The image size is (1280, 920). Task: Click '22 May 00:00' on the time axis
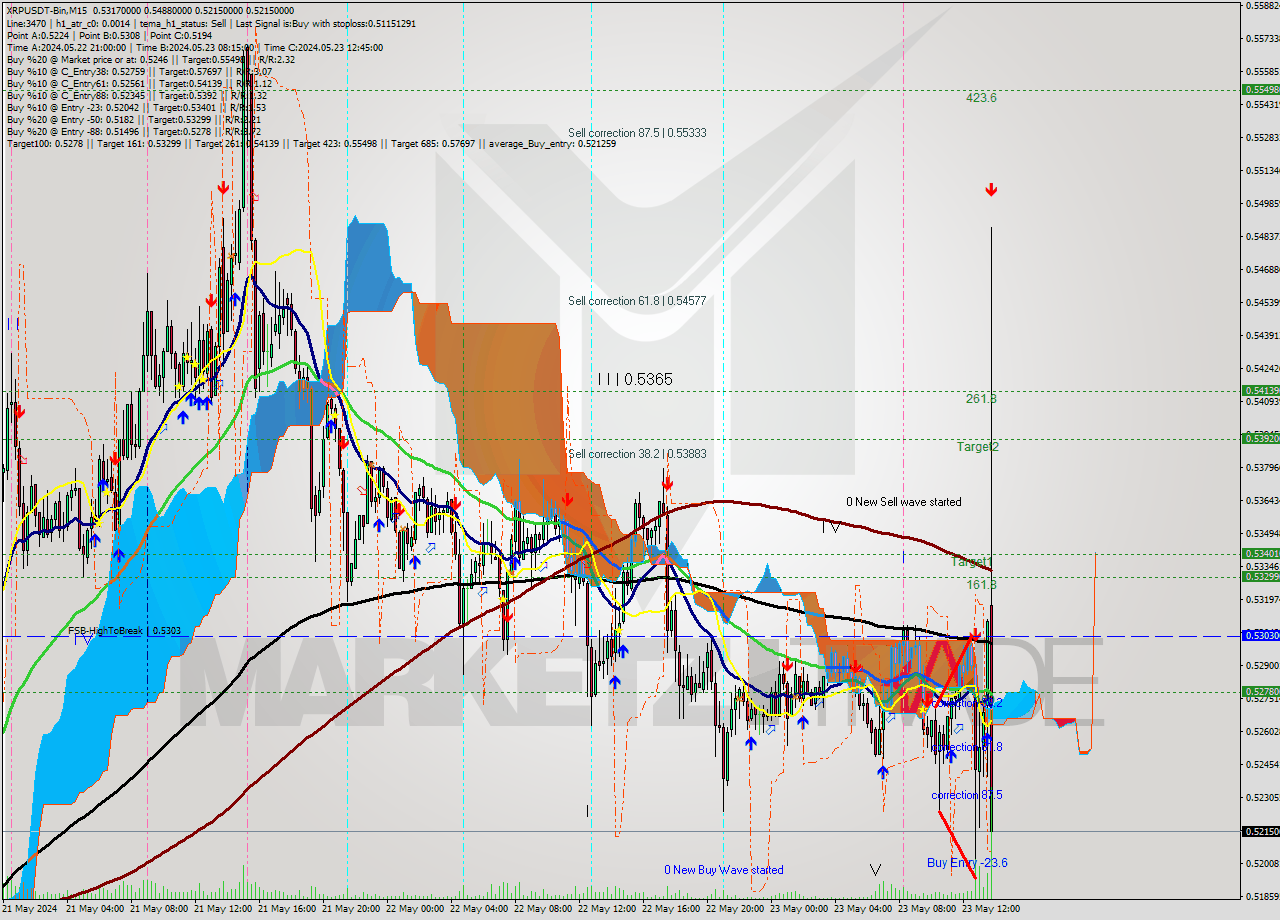coord(417,909)
